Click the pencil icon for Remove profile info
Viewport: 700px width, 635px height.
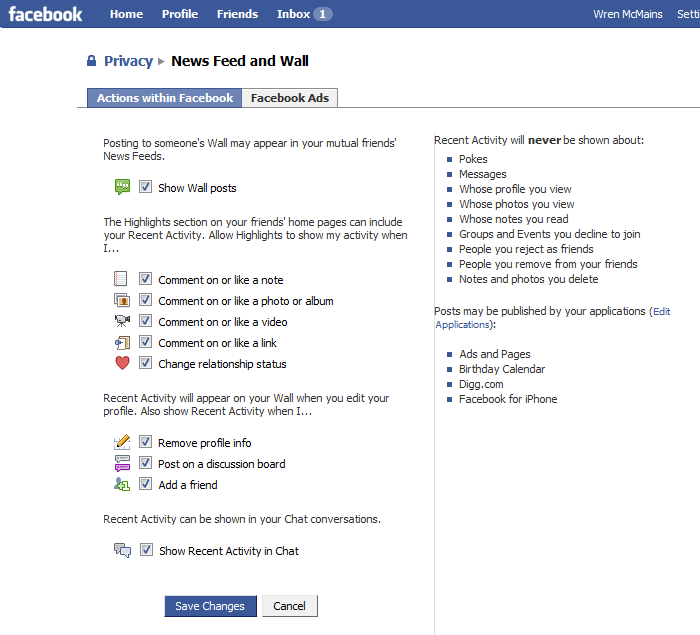[122, 442]
